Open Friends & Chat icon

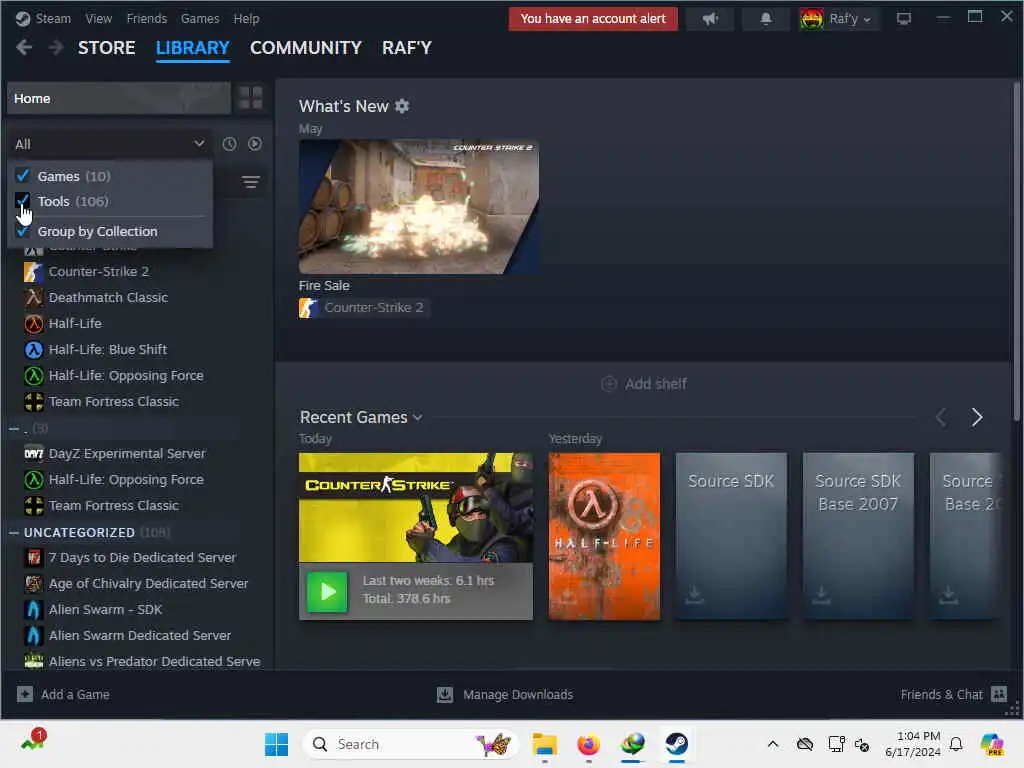pyautogui.click(x=999, y=694)
